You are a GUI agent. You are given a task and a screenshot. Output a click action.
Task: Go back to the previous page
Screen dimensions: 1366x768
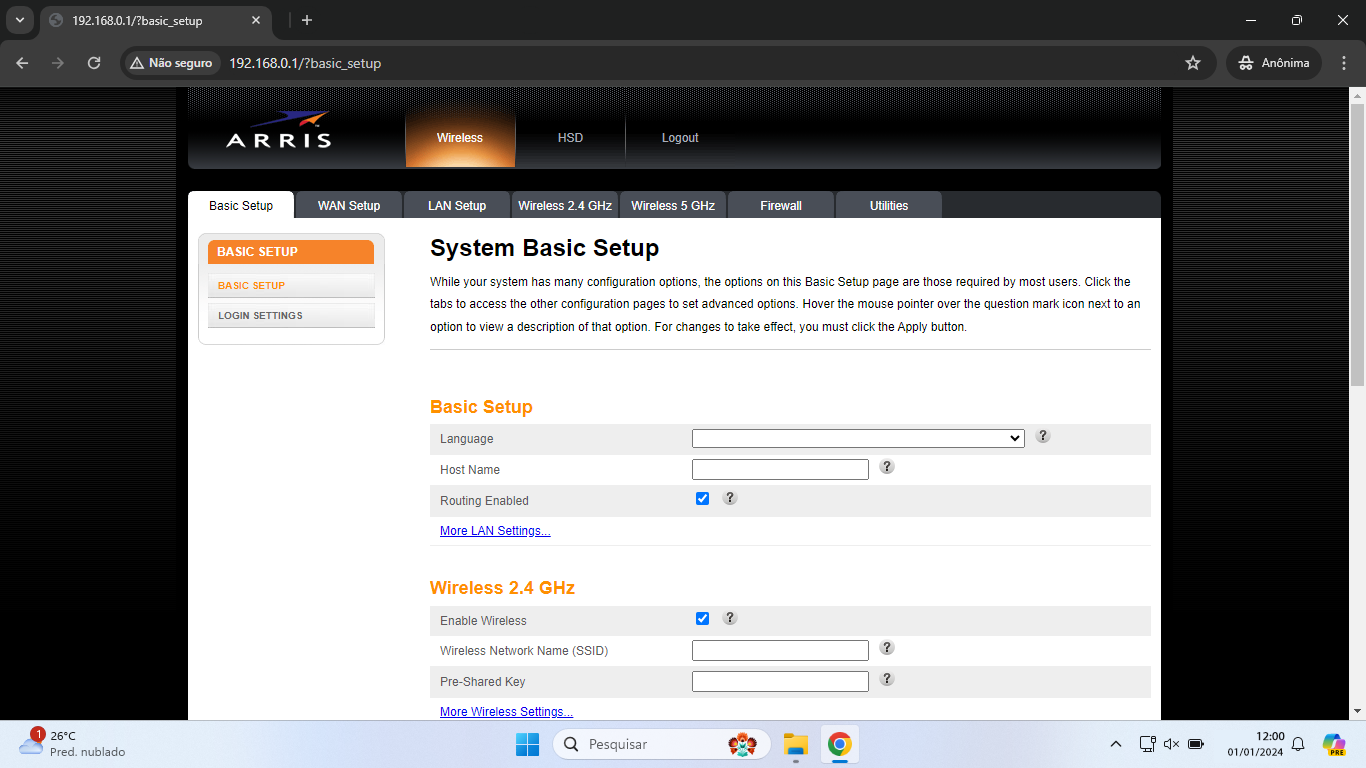[x=23, y=63]
